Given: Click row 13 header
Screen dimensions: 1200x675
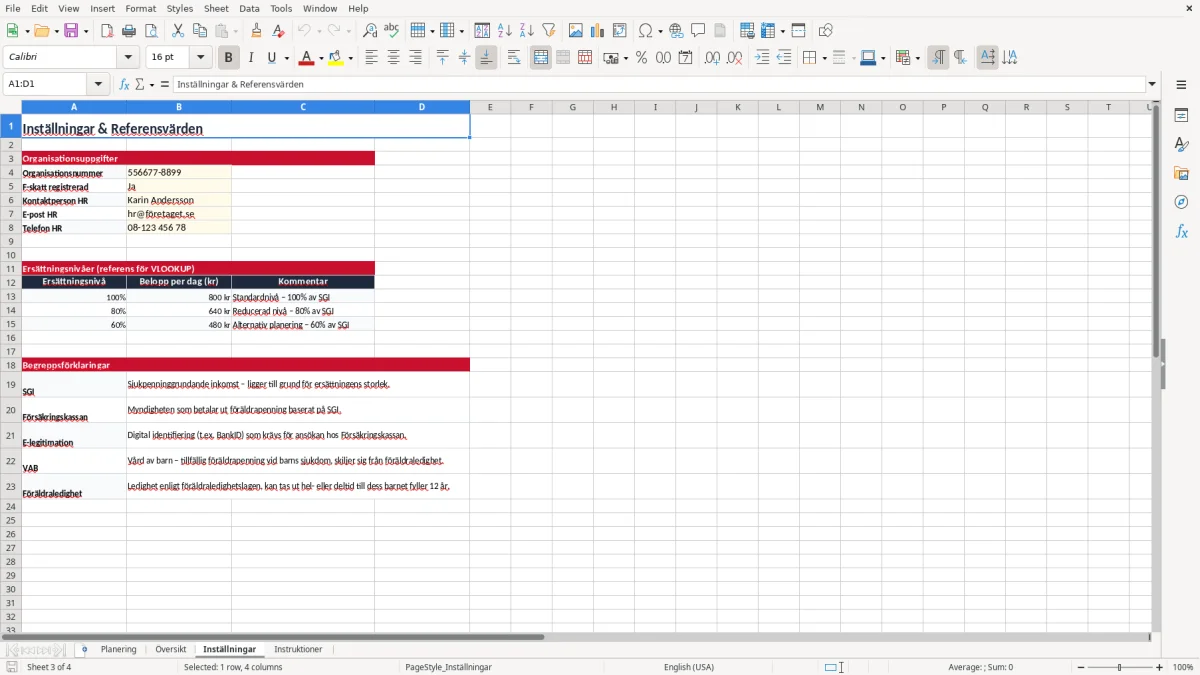Looking at the screenshot, I should point(11,297).
